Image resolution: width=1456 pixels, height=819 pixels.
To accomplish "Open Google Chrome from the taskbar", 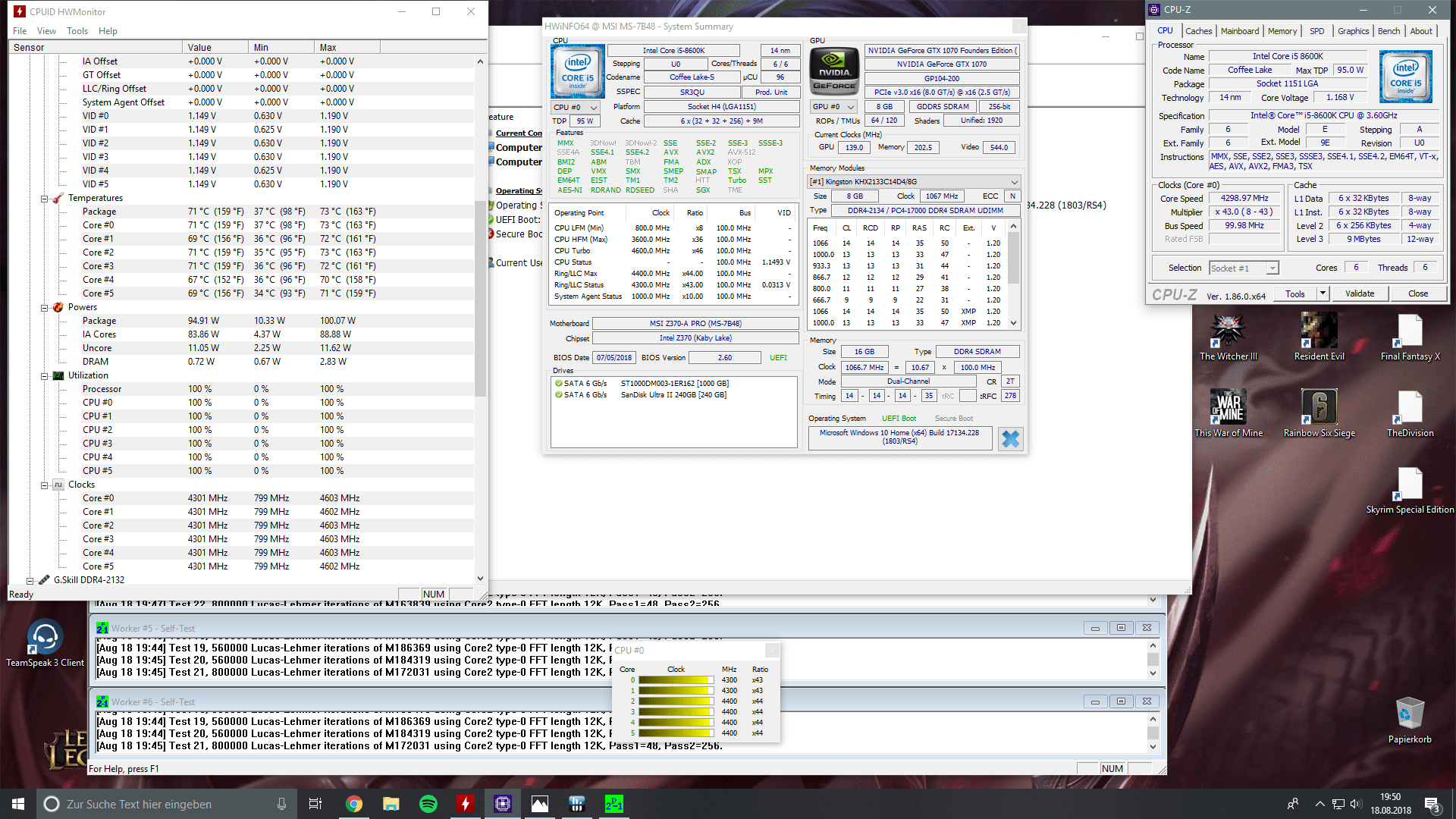I will (353, 804).
